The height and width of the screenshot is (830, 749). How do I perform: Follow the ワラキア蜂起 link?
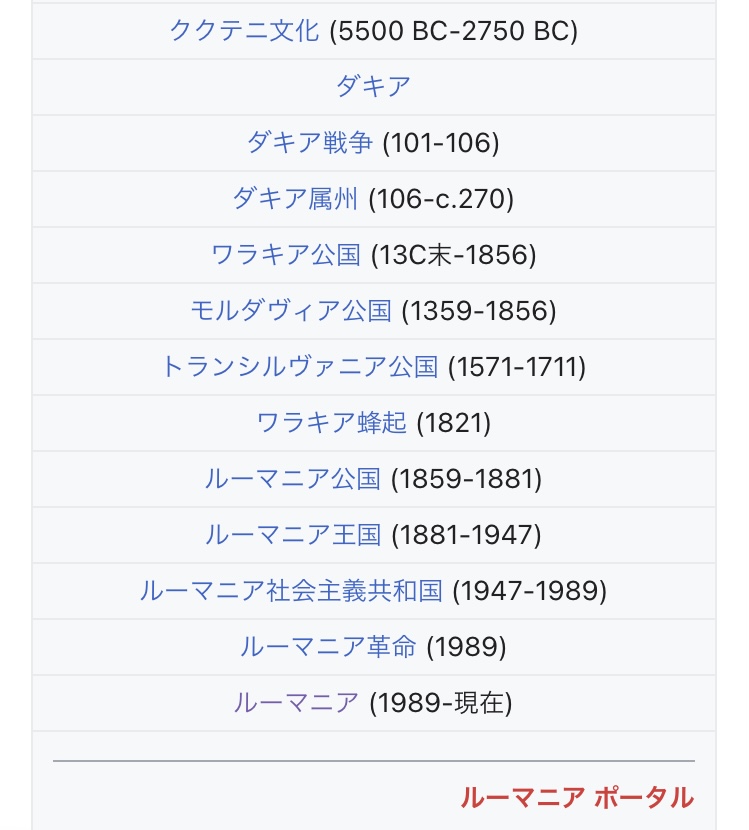pos(331,423)
